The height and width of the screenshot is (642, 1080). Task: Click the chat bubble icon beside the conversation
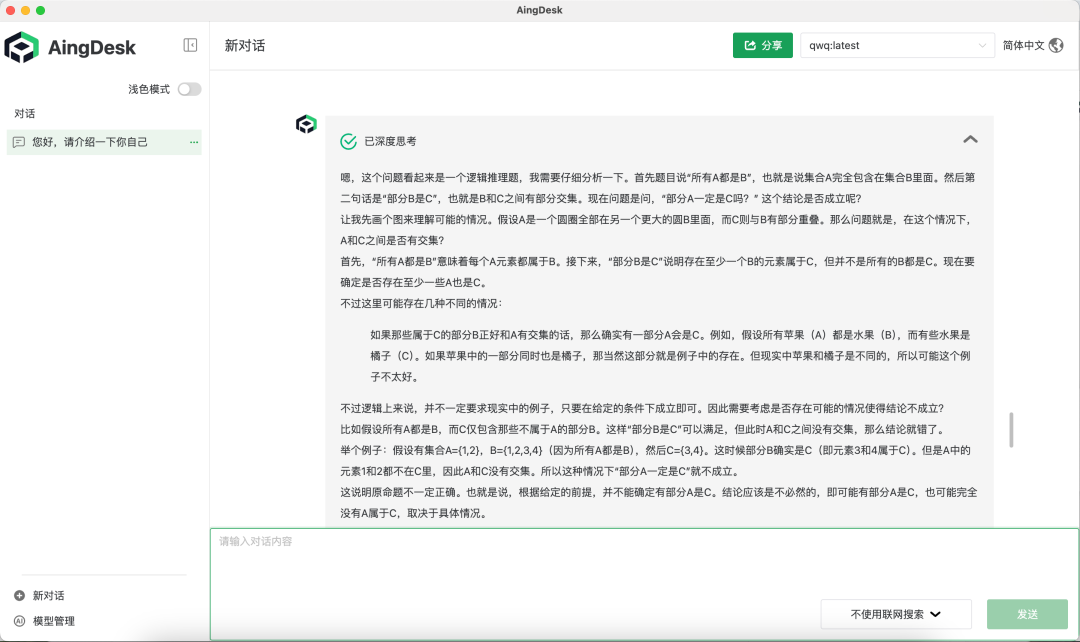19,142
